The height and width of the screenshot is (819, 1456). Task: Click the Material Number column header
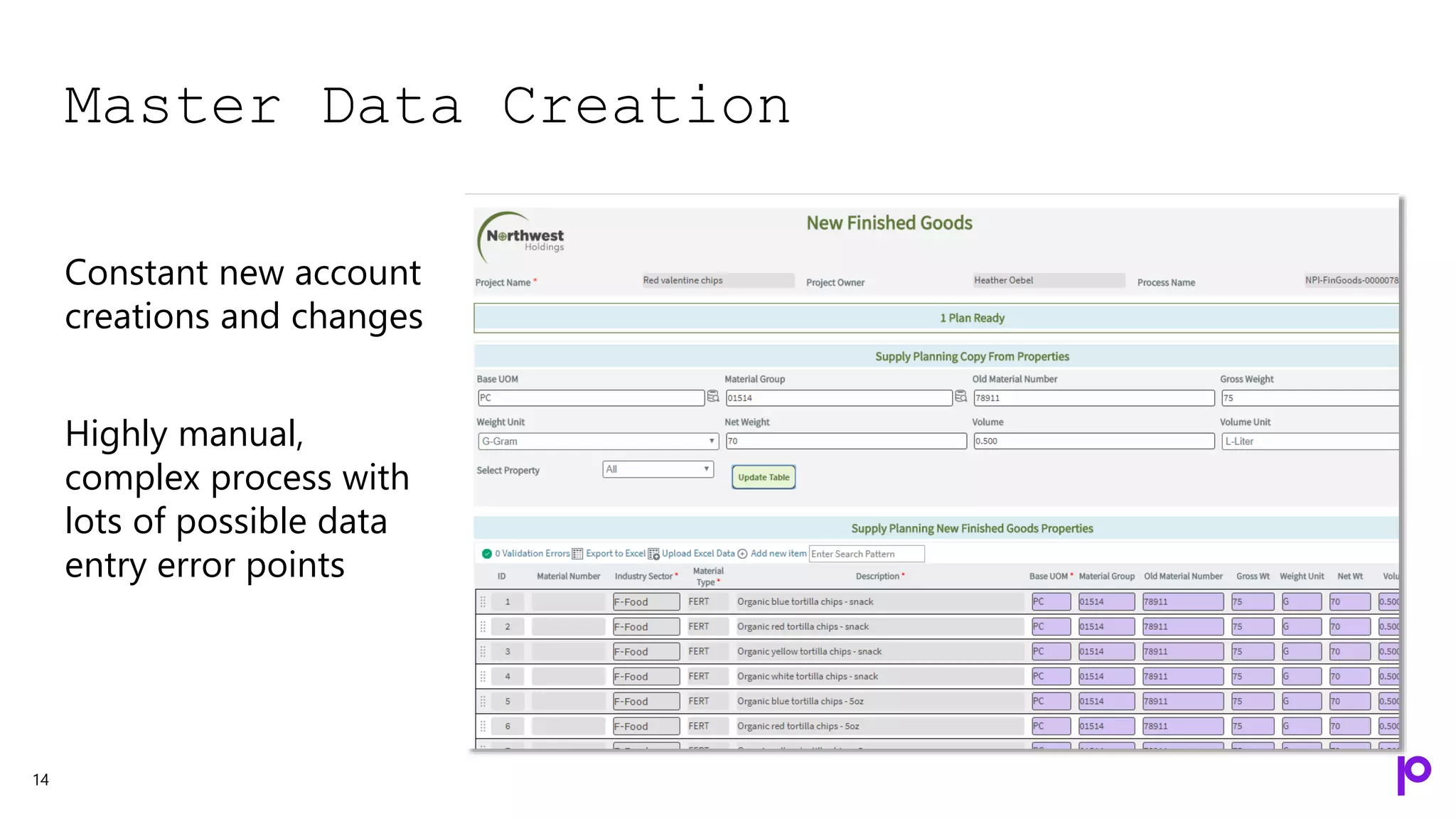(x=568, y=577)
